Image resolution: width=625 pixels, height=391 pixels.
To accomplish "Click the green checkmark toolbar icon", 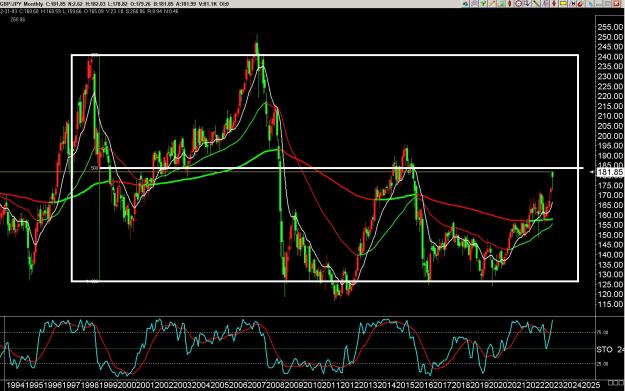I will point(483,4).
